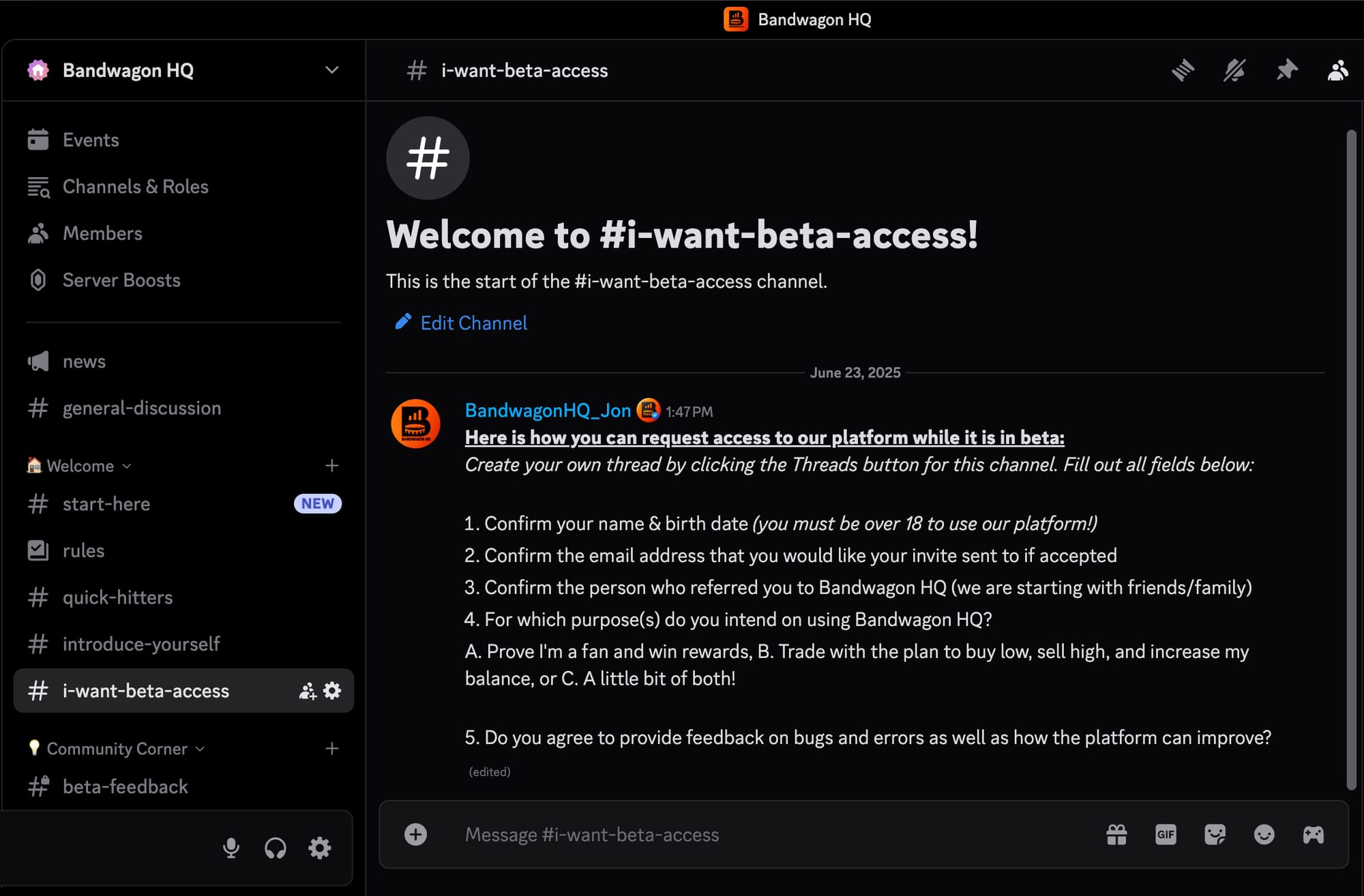1364x896 pixels.
Task: Click BandwagonHQ_Jon username
Action: coord(548,410)
